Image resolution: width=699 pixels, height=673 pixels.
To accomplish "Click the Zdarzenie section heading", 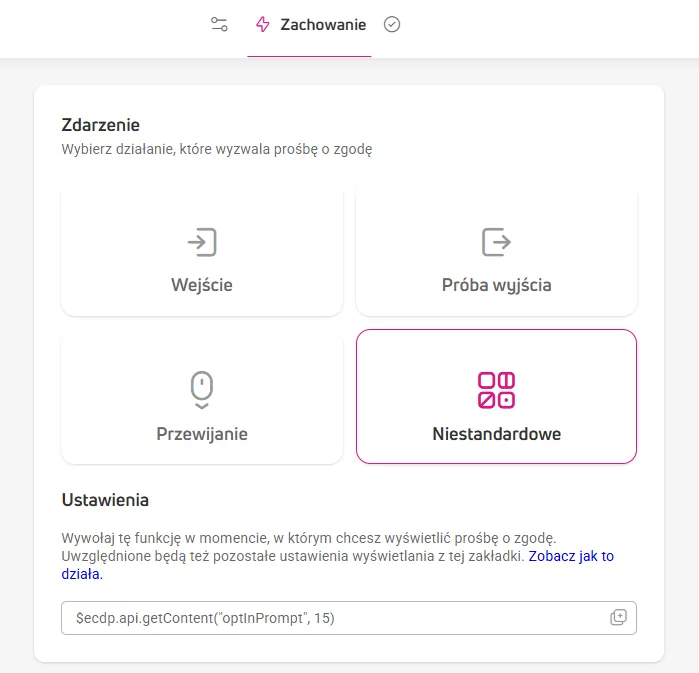I will click(x=101, y=125).
